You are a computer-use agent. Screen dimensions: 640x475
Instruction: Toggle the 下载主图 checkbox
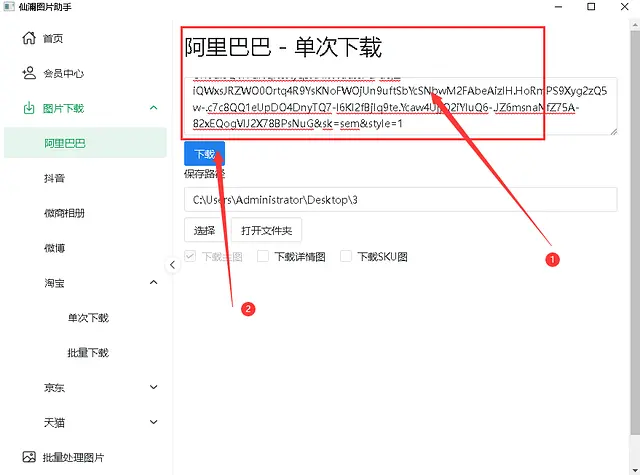pyautogui.click(x=190, y=256)
